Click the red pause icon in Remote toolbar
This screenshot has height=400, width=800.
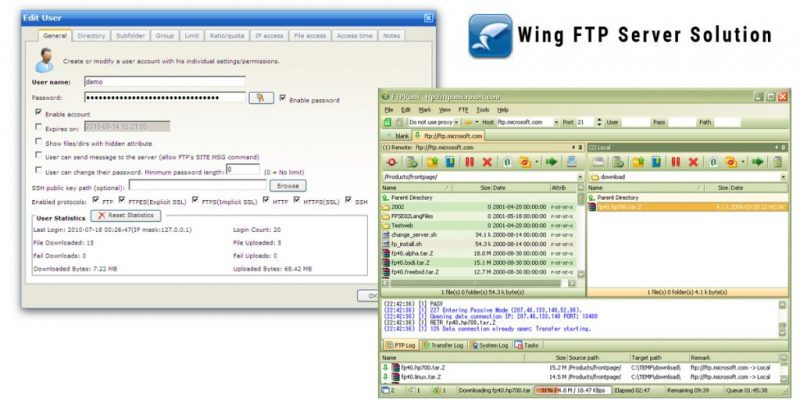[x=469, y=162]
